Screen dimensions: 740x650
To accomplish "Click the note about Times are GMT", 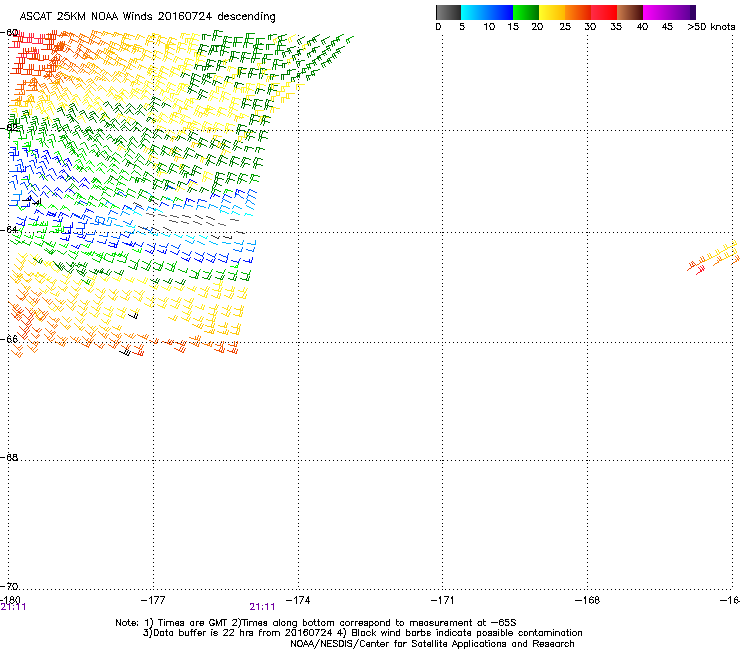I will pos(316,623).
